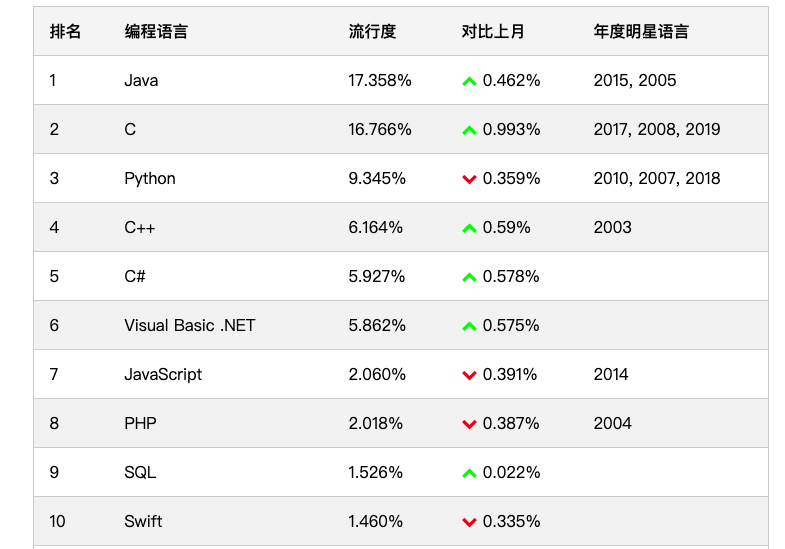Click the 流行度 column header
Screen dimensions: 785x549
tap(372, 31)
